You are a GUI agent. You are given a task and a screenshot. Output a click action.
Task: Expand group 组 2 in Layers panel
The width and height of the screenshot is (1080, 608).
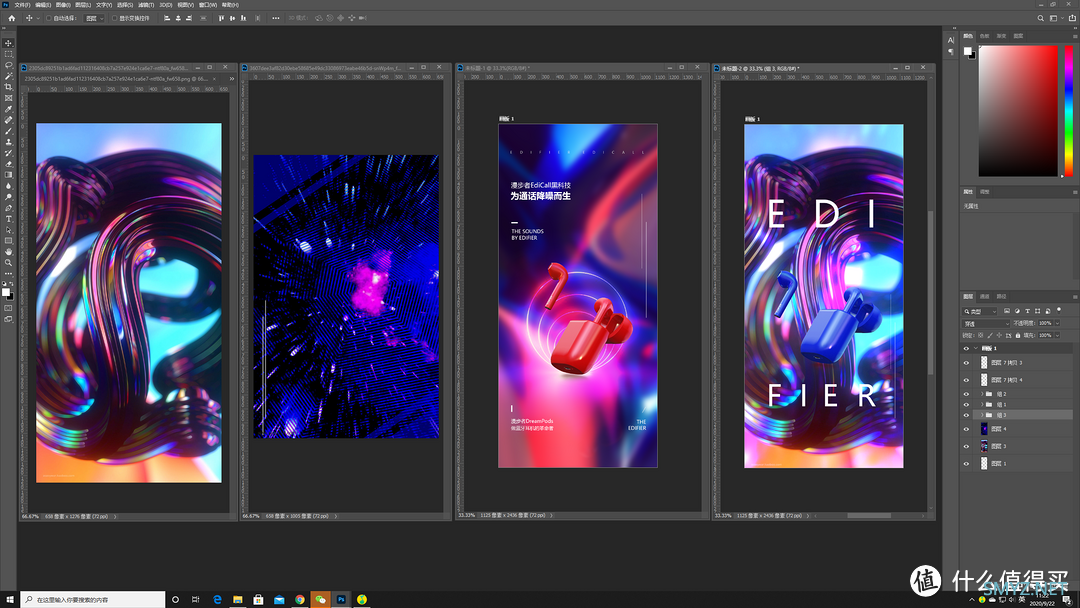click(982, 394)
